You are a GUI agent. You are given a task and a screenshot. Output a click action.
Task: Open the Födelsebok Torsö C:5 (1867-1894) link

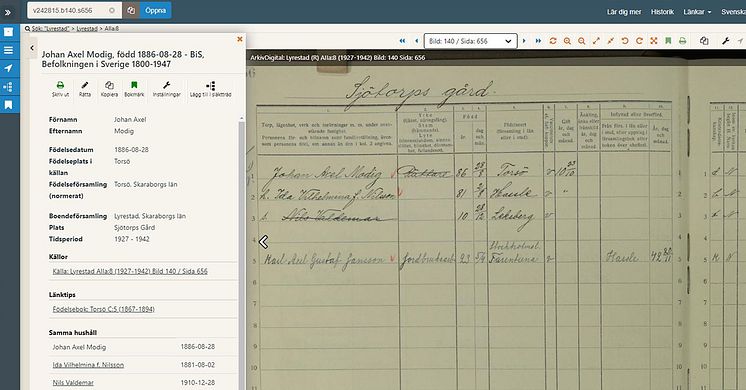[x=104, y=309]
